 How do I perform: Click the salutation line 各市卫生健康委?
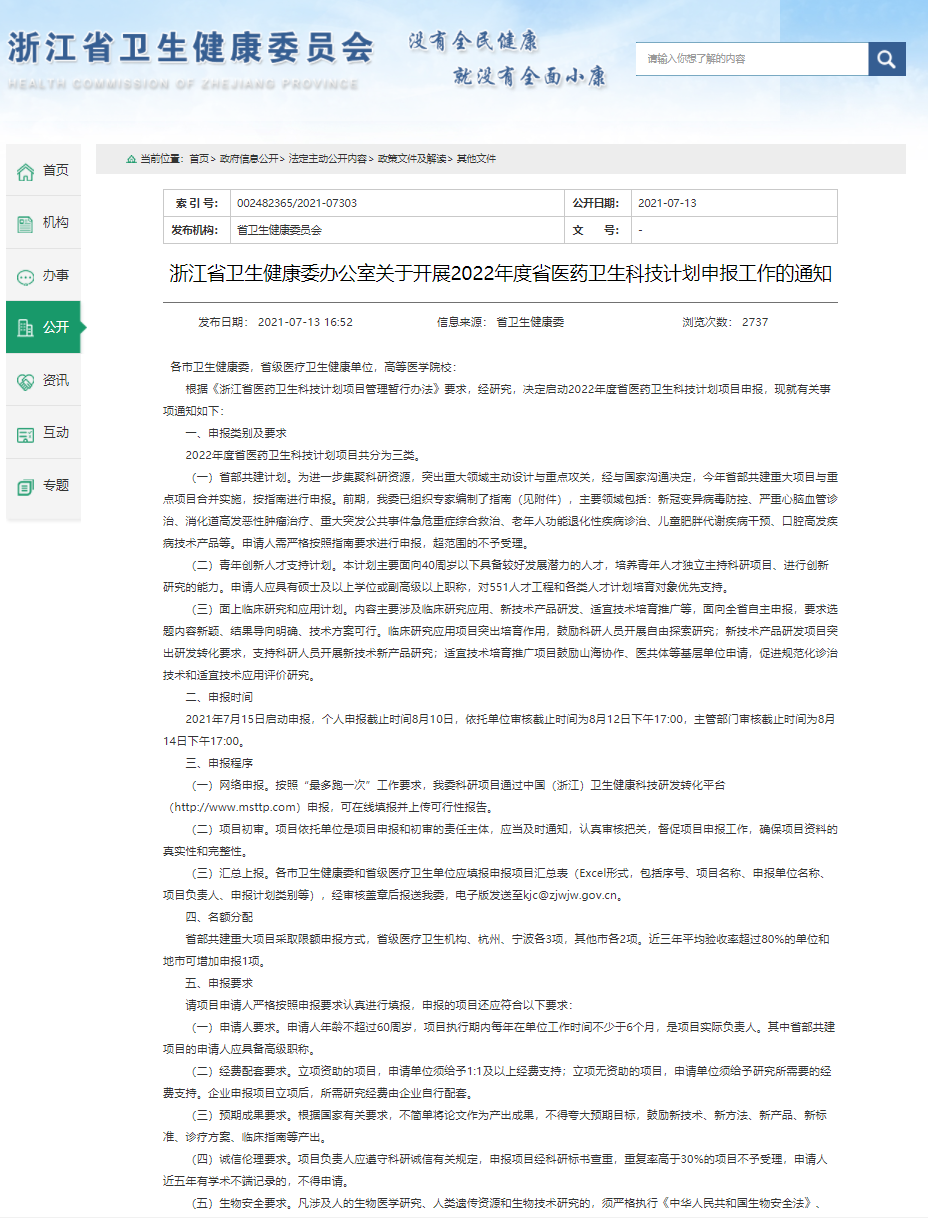coord(313,367)
